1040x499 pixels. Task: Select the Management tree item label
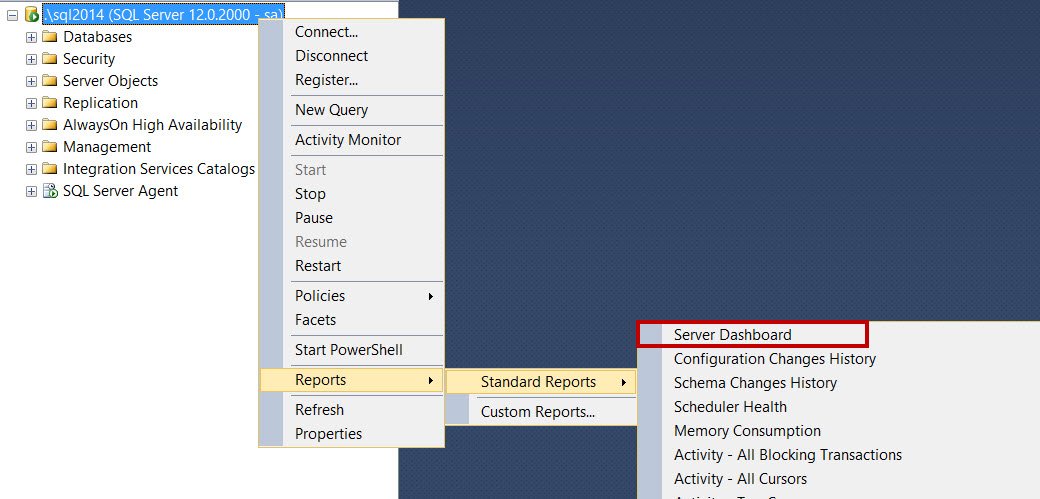pos(107,147)
